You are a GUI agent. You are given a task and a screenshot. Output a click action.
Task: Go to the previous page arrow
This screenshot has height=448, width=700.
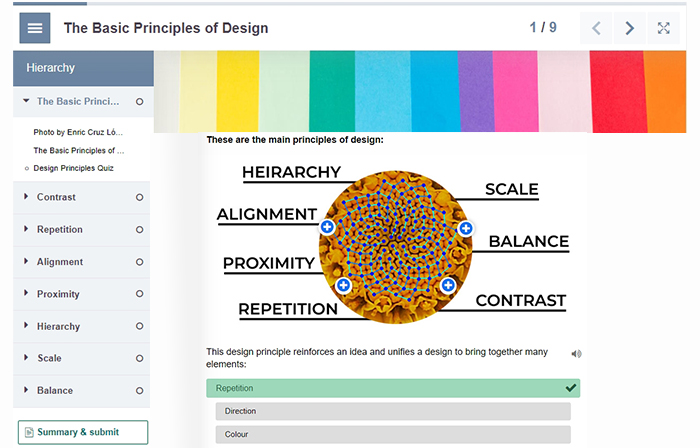point(596,28)
